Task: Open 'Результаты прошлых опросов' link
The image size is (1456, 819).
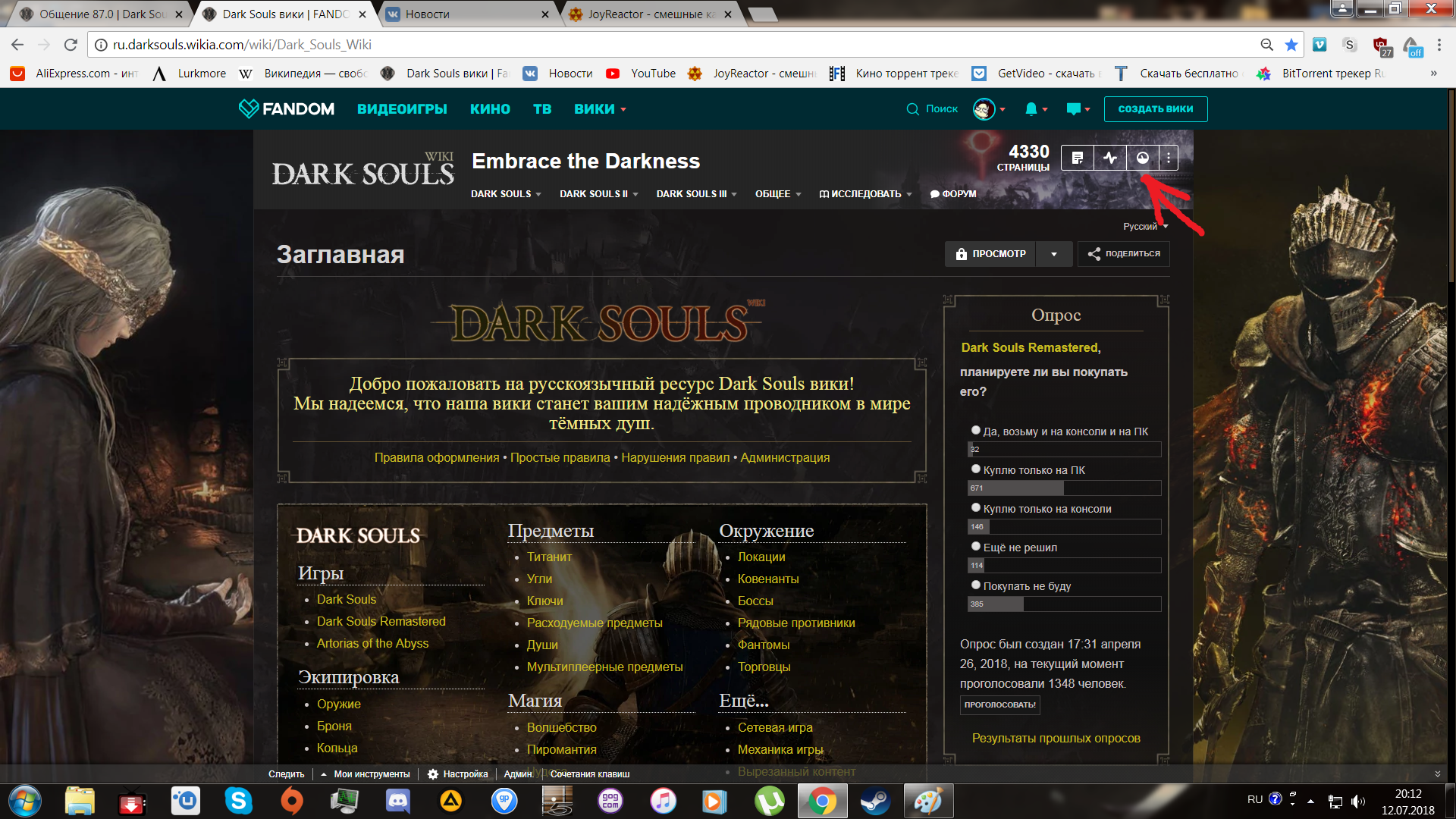Action: pos(1056,738)
